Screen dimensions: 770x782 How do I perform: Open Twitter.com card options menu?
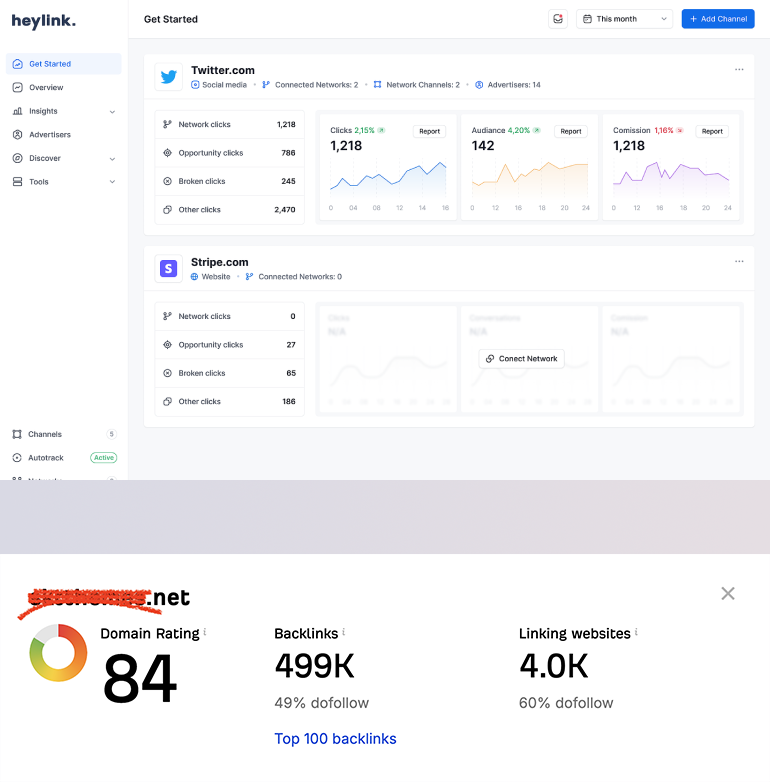739,70
